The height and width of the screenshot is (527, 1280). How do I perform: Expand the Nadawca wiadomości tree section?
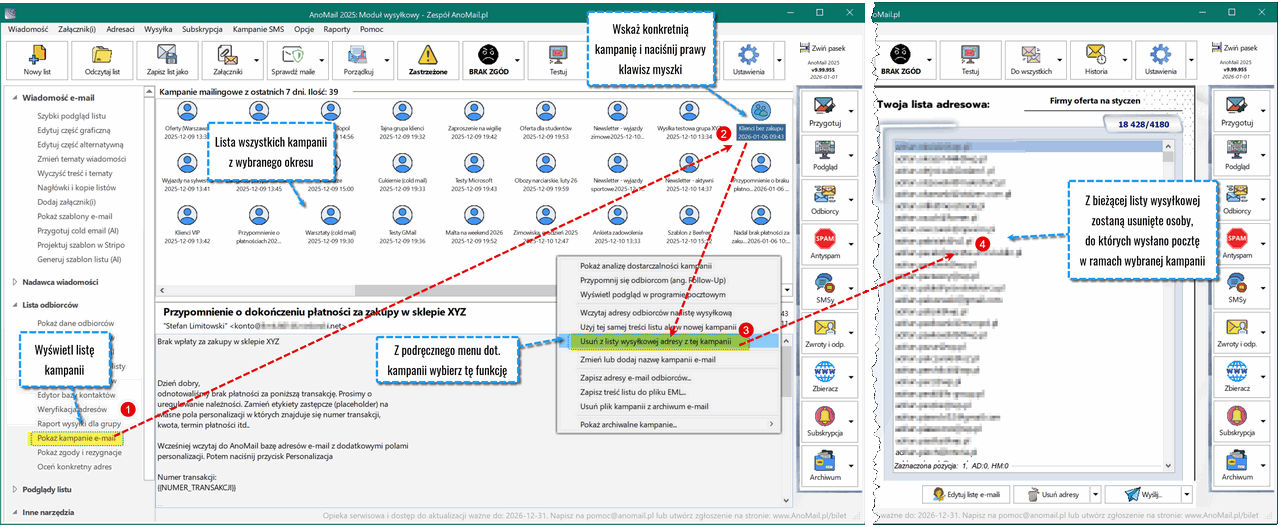(x=14, y=282)
